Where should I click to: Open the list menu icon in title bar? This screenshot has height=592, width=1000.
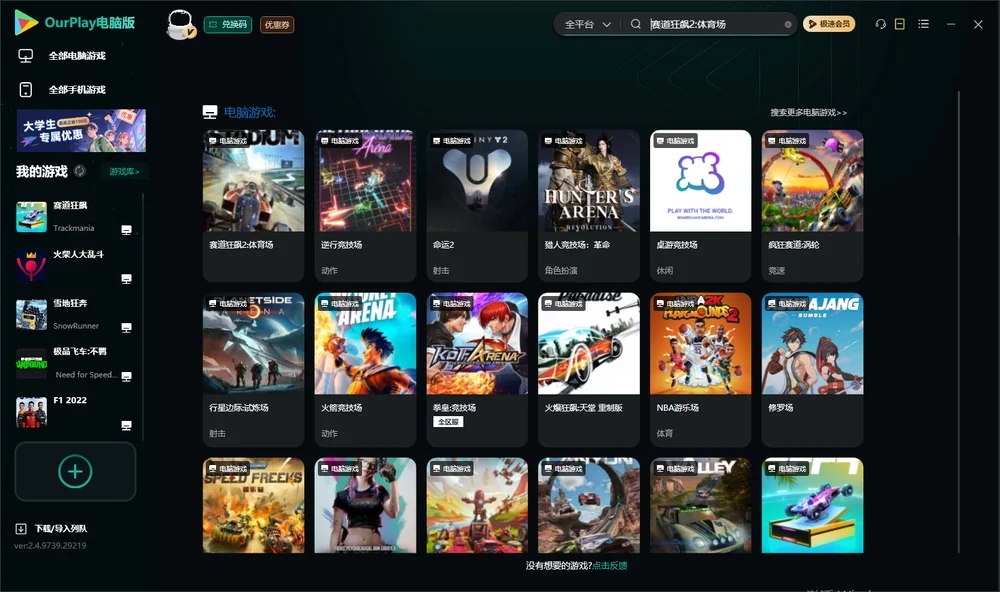tap(923, 24)
